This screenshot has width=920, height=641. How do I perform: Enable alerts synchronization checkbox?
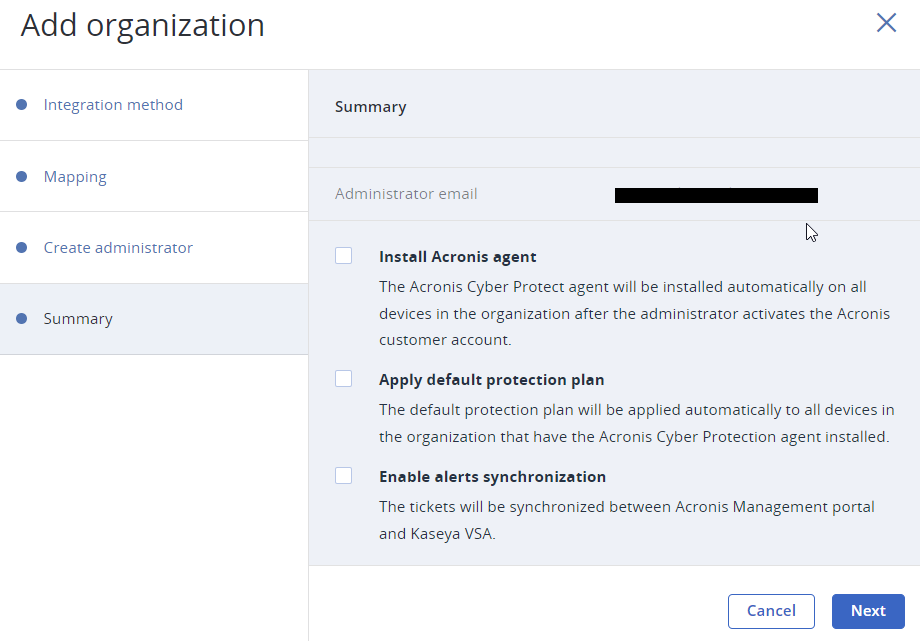pyautogui.click(x=344, y=475)
